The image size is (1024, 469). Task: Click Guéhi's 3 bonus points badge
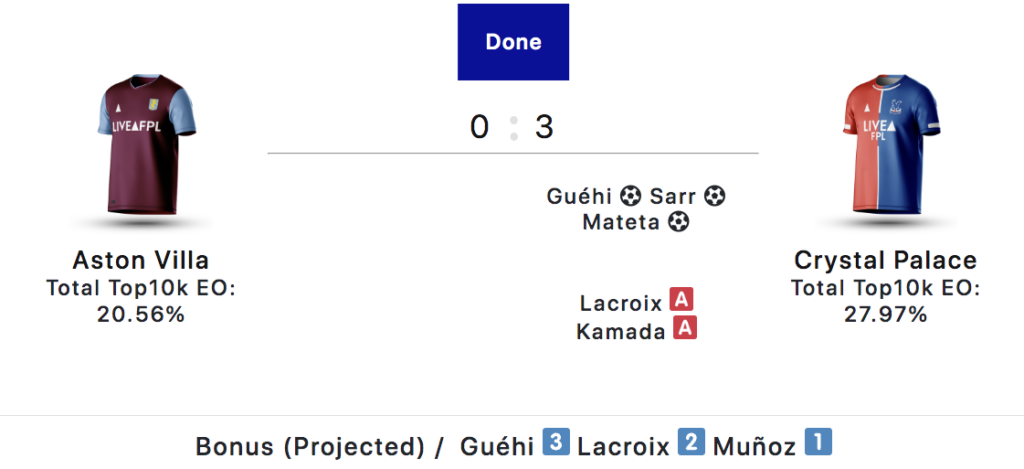coord(556,443)
